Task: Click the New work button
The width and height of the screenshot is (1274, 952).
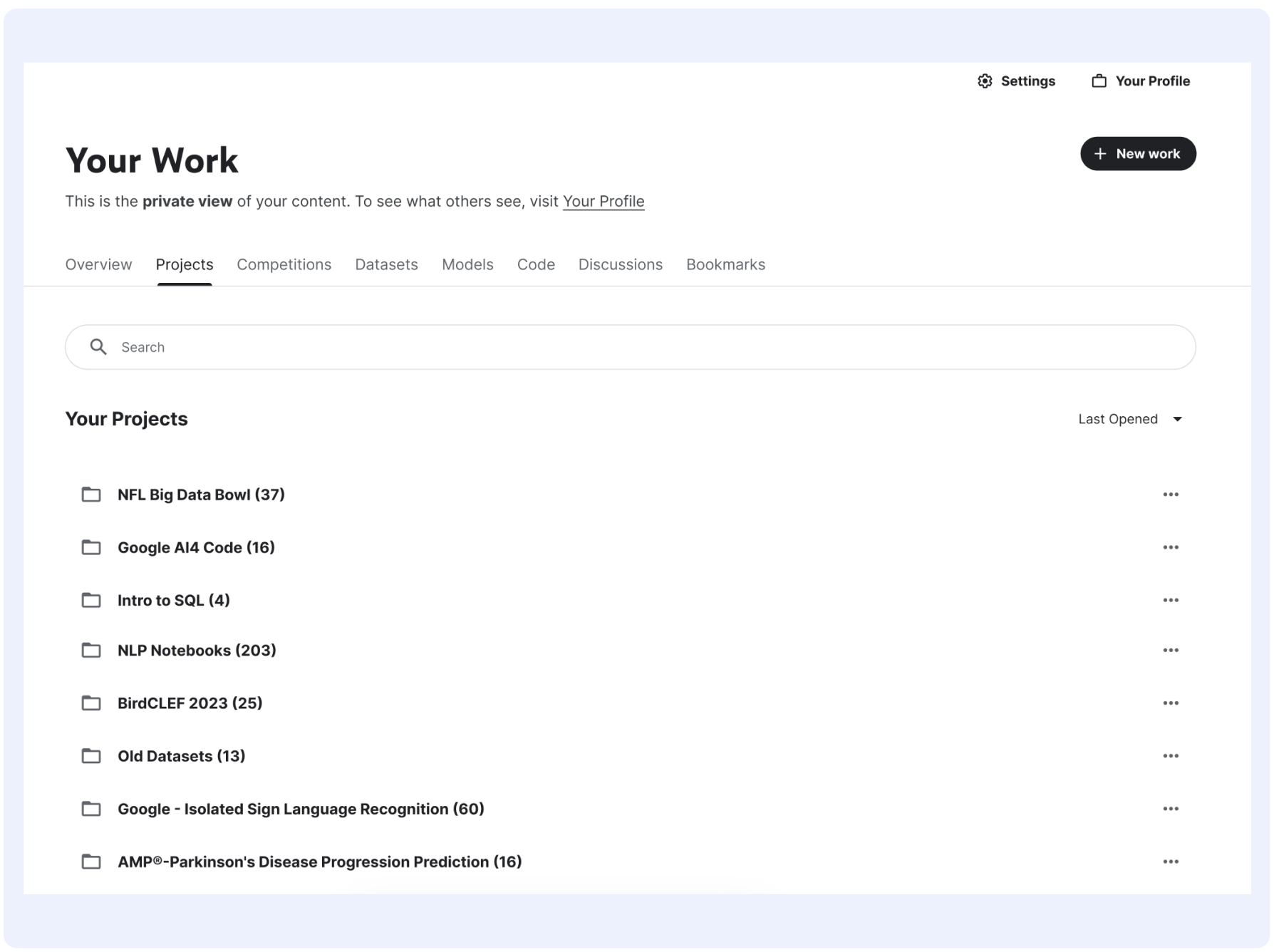Action: point(1138,154)
